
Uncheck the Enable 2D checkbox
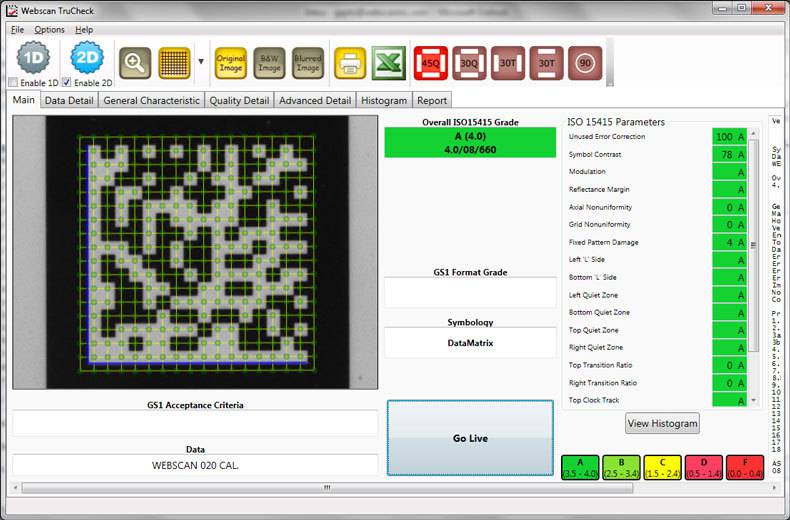[x=67, y=83]
